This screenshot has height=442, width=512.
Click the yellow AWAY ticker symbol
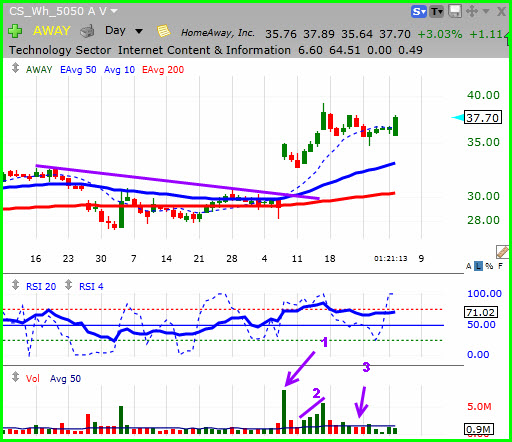[51, 31]
